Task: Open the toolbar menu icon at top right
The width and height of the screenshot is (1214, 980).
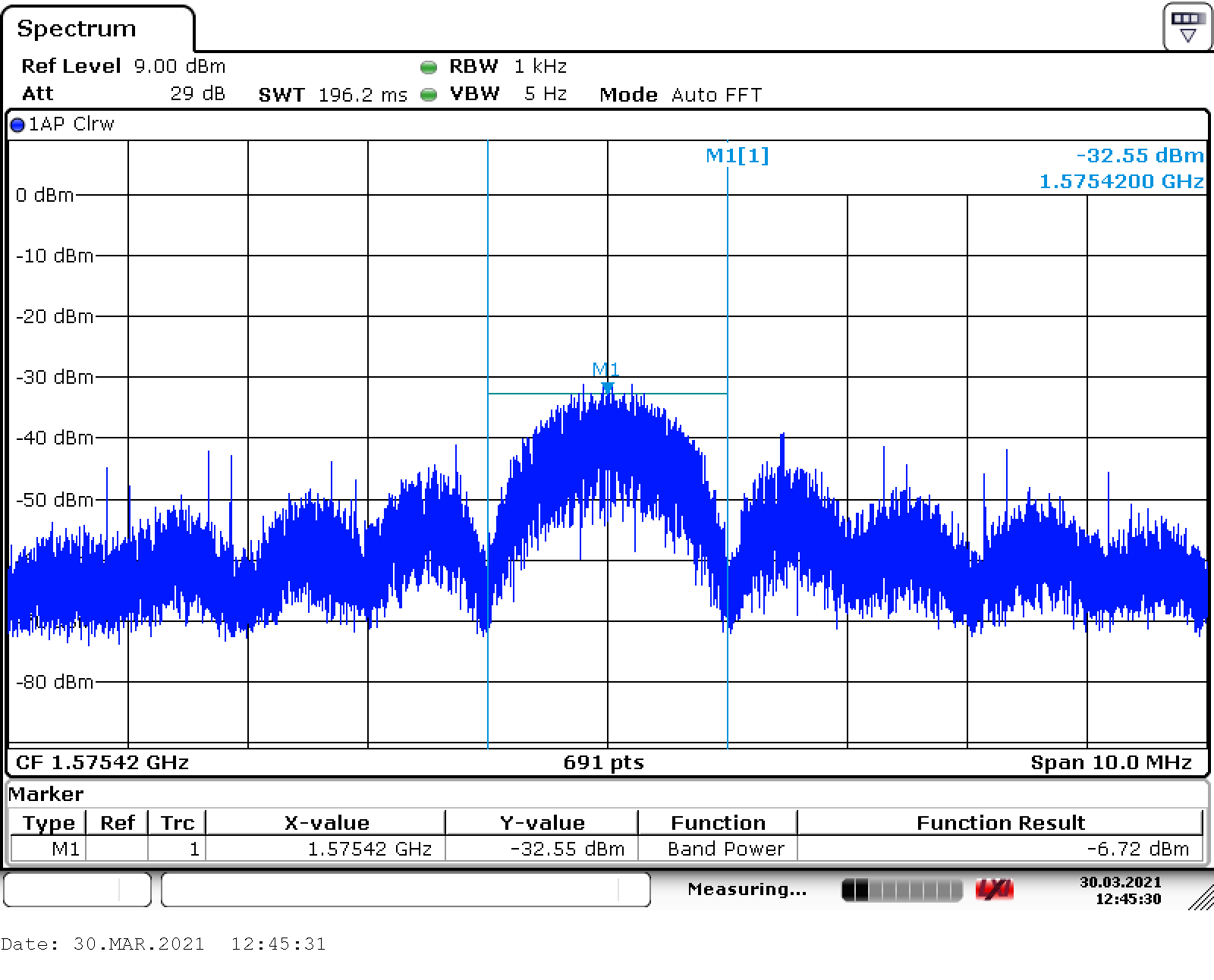Action: coord(1187,27)
